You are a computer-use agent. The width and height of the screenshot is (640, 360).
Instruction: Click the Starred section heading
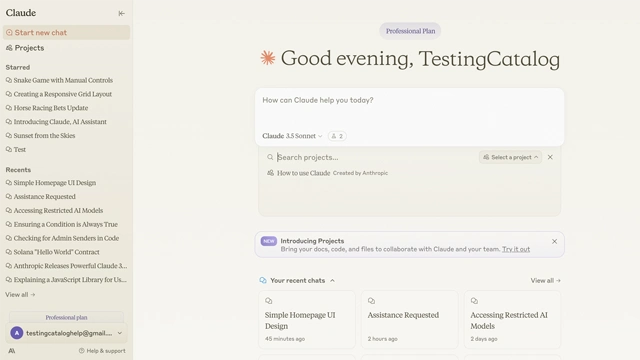(18, 67)
